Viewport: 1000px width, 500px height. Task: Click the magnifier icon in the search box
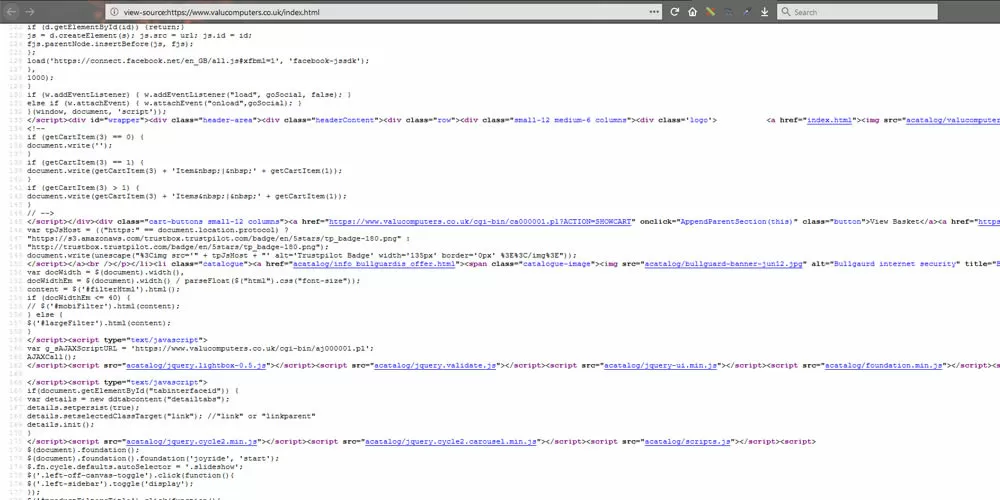pos(785,12)
